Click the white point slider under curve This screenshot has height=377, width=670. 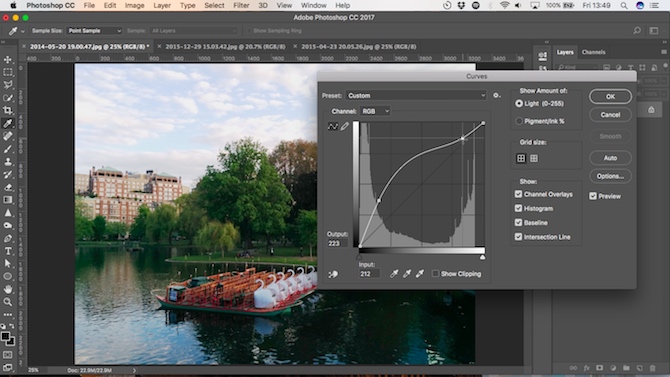(483, 257)
